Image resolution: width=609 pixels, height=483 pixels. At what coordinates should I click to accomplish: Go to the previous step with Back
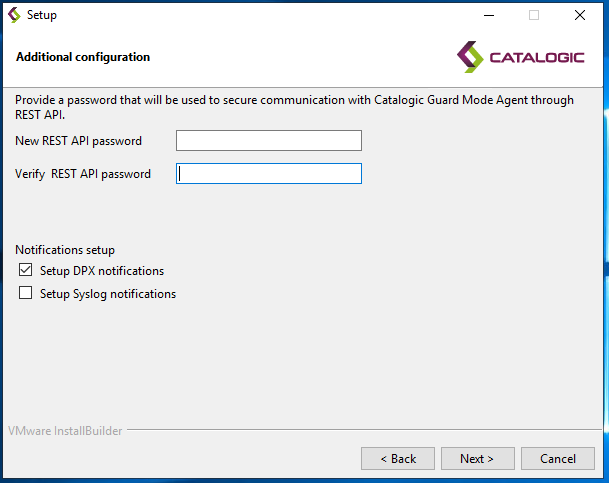click(397, 459)
